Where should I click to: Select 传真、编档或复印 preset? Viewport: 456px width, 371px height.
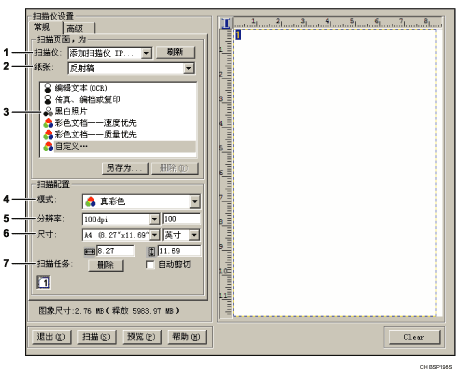click(118, 100)
